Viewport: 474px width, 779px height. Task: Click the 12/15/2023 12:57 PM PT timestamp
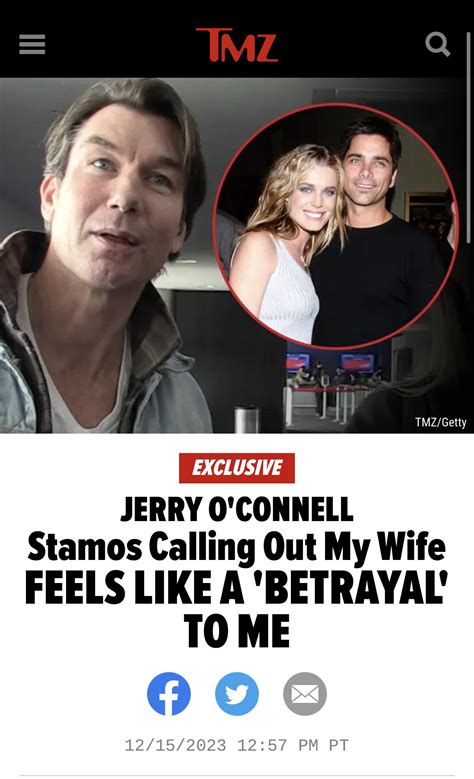click(237, 745)
